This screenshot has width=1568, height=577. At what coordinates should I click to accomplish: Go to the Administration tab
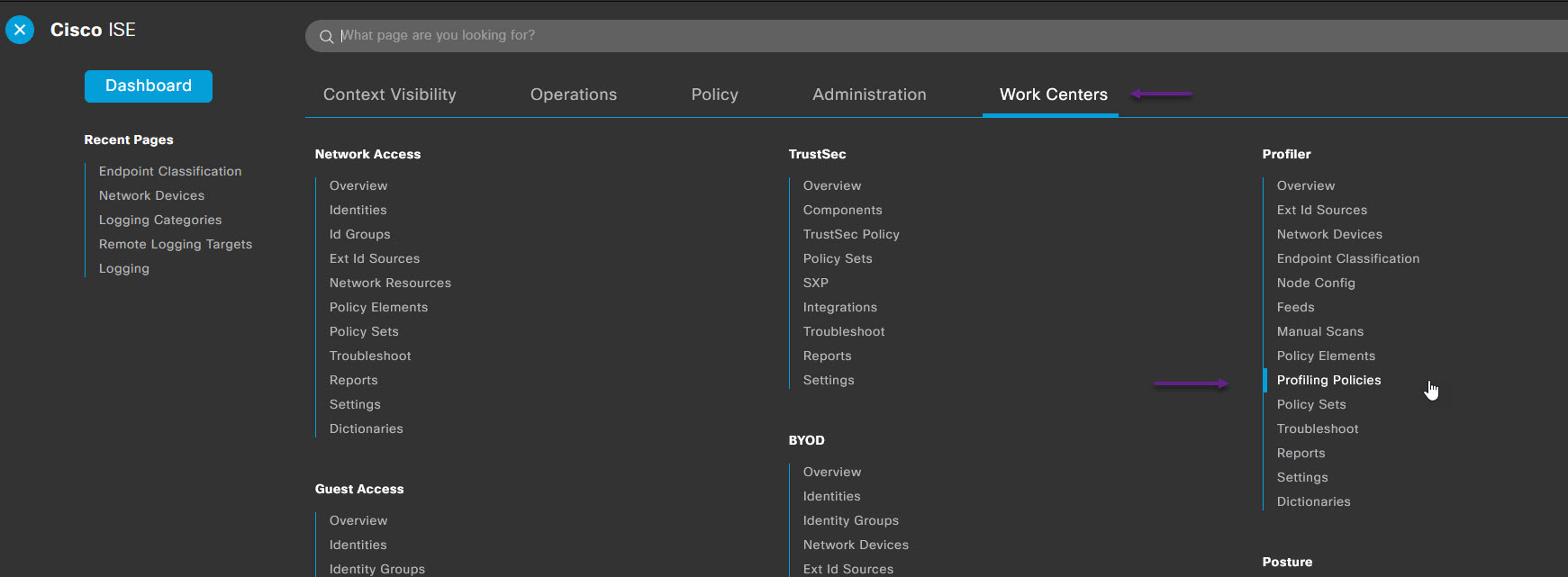(869, 95)
